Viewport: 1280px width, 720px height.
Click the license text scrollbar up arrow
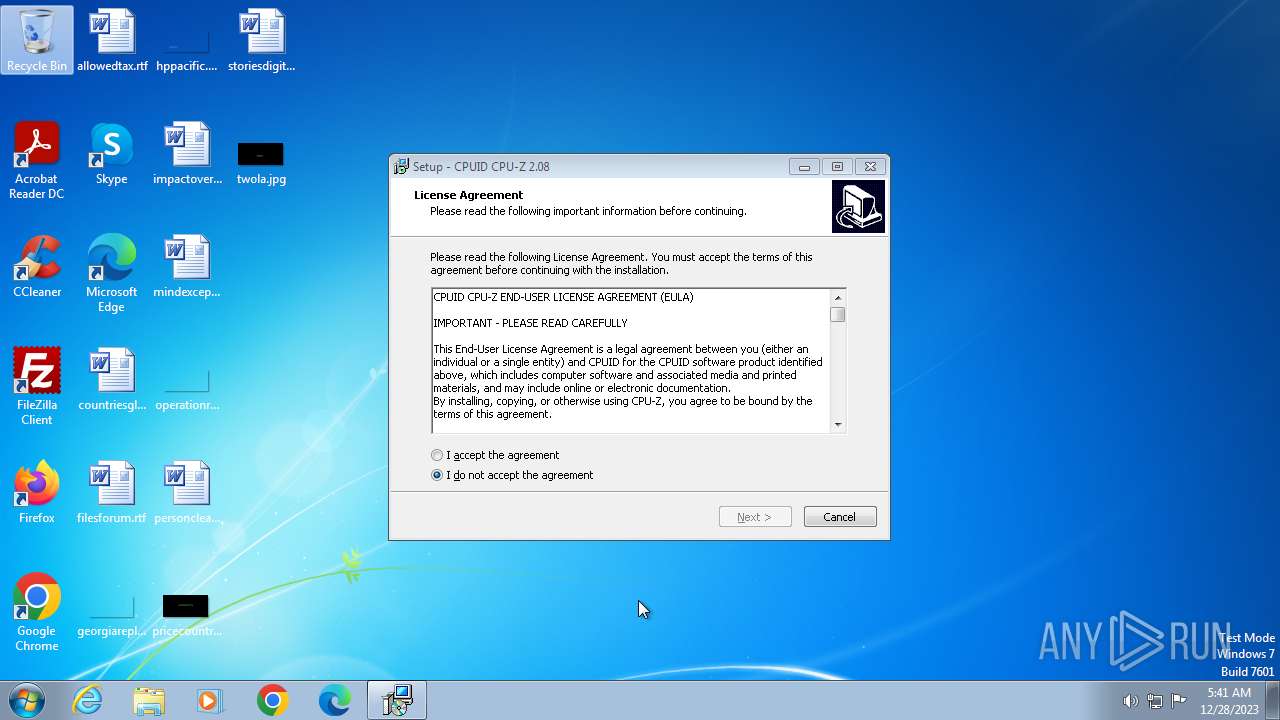click(x=838, y=297)
